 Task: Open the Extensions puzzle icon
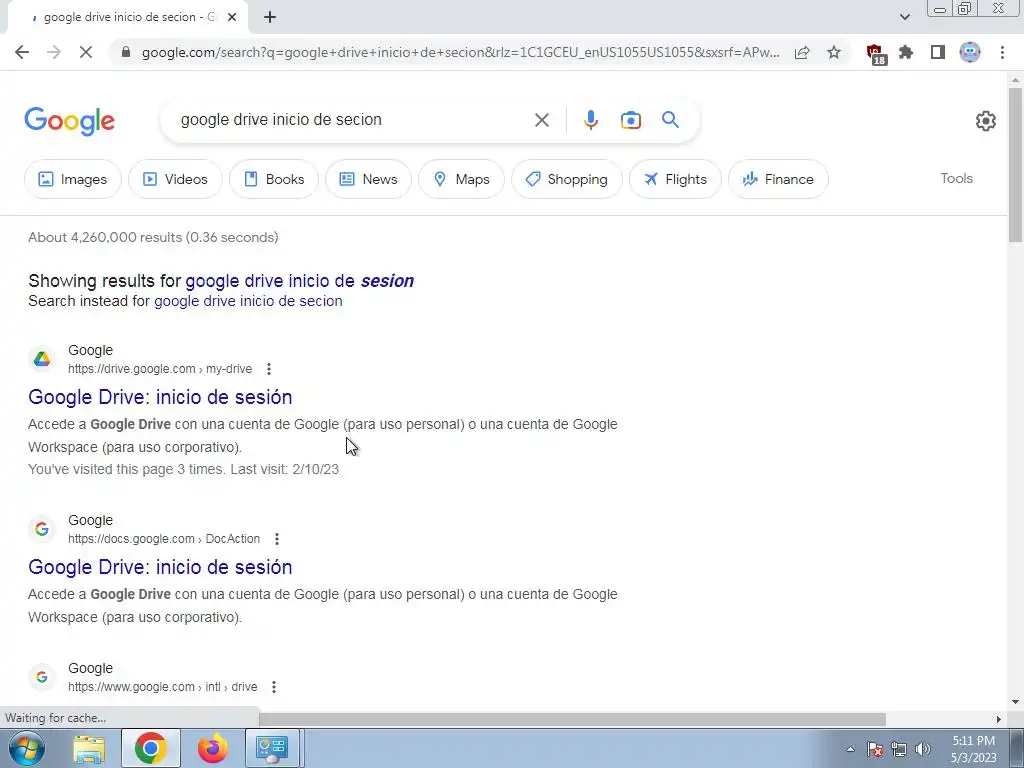pos(906,52)
